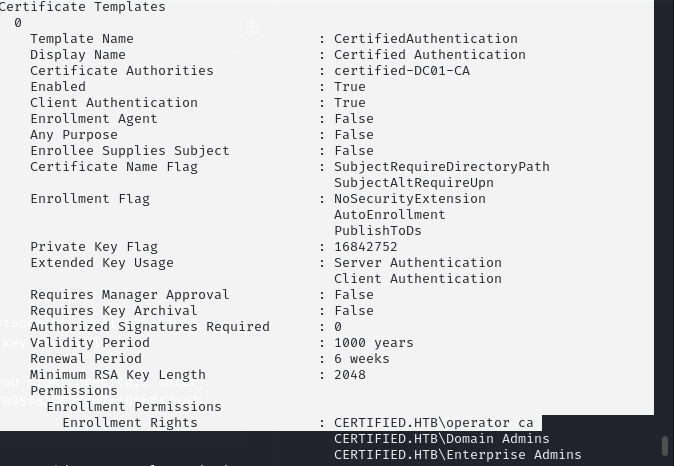The width and height of the screenshot is (674, 466).
Task: Click the CertifiedAuthentication template name value
Action: 425,39
